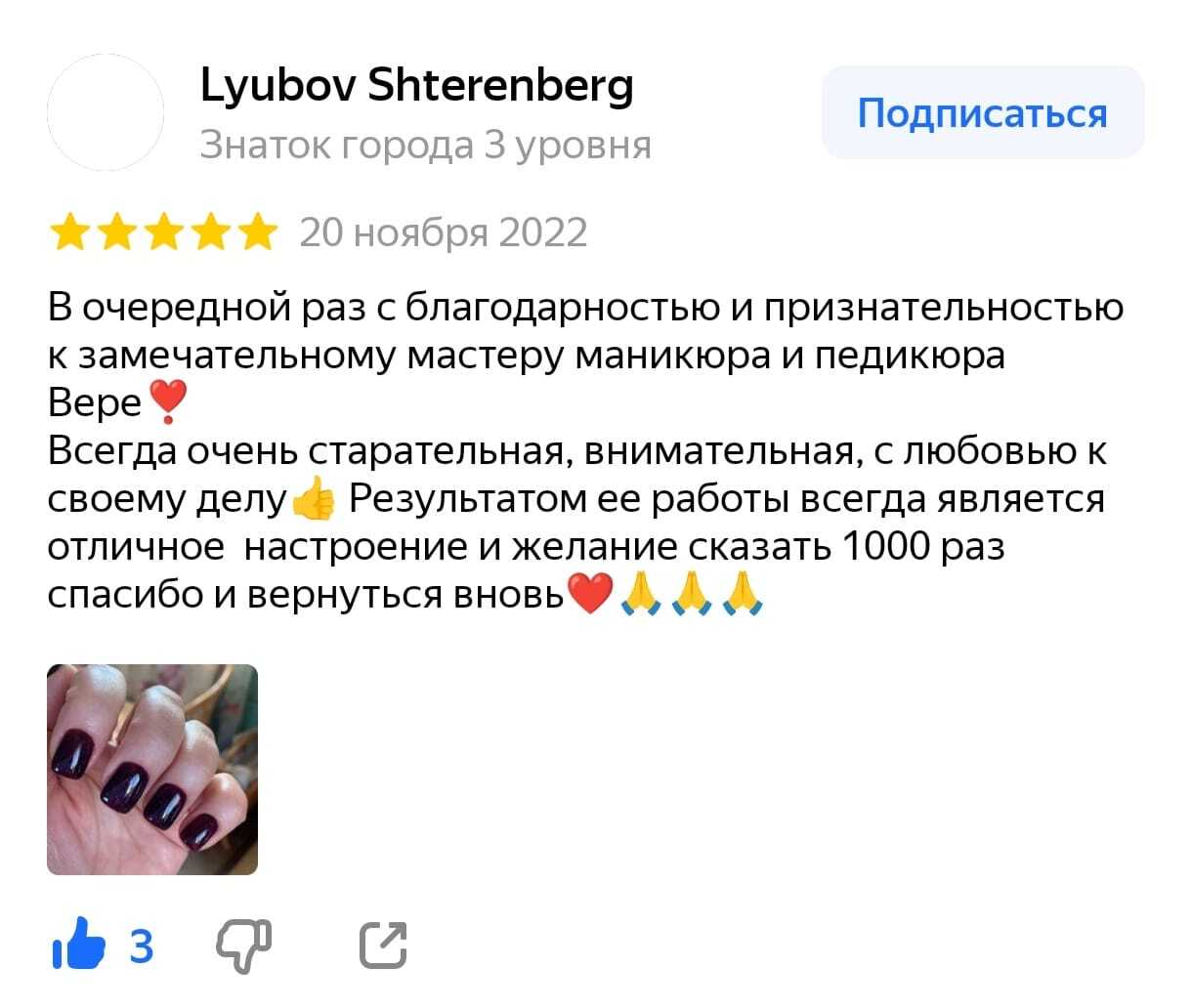Choose the third yellow rating star
The width and height of the screenshot is (1192, 1008).
coord(163,233)
